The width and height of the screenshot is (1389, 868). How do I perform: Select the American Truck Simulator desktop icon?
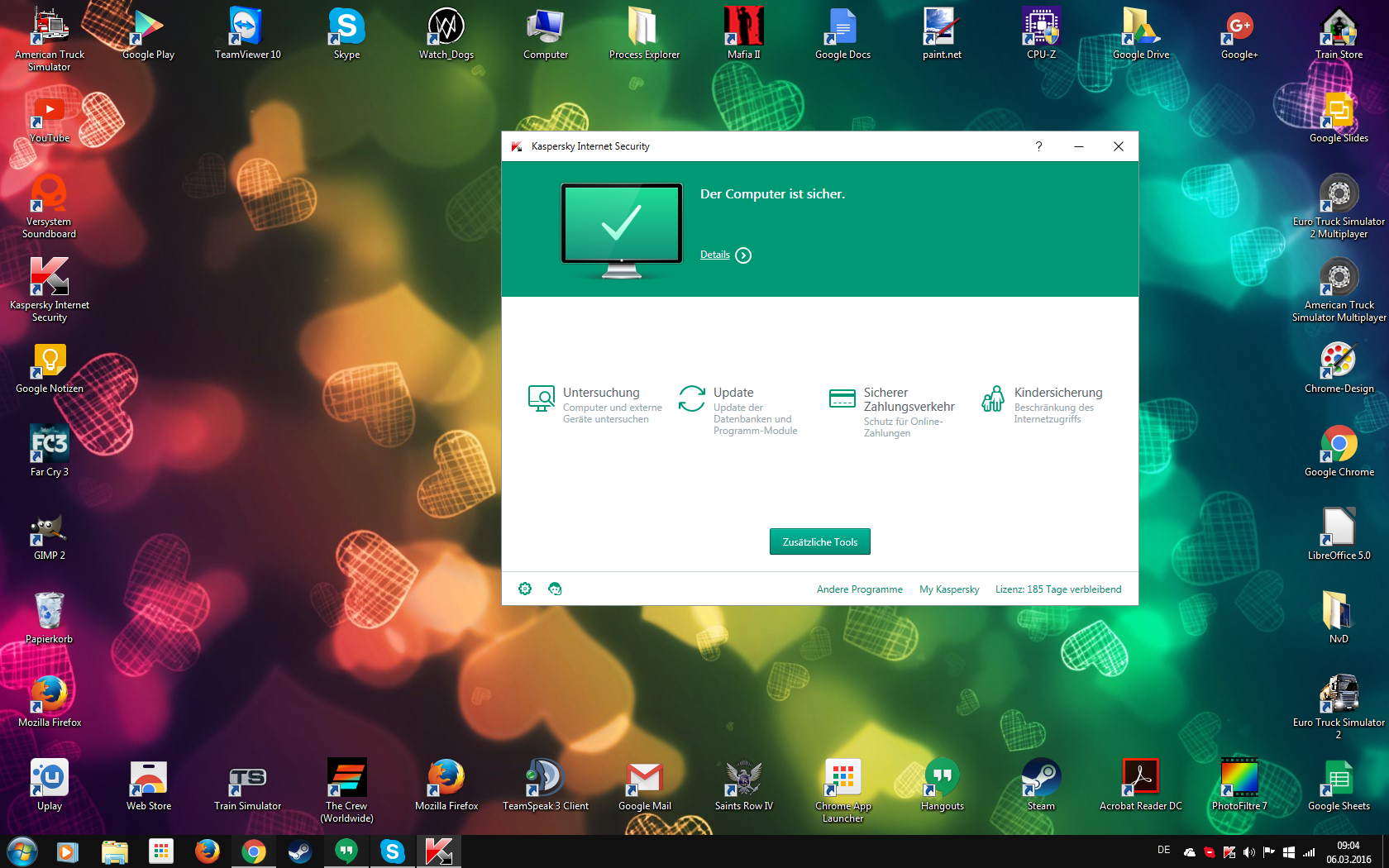(50, 39)
